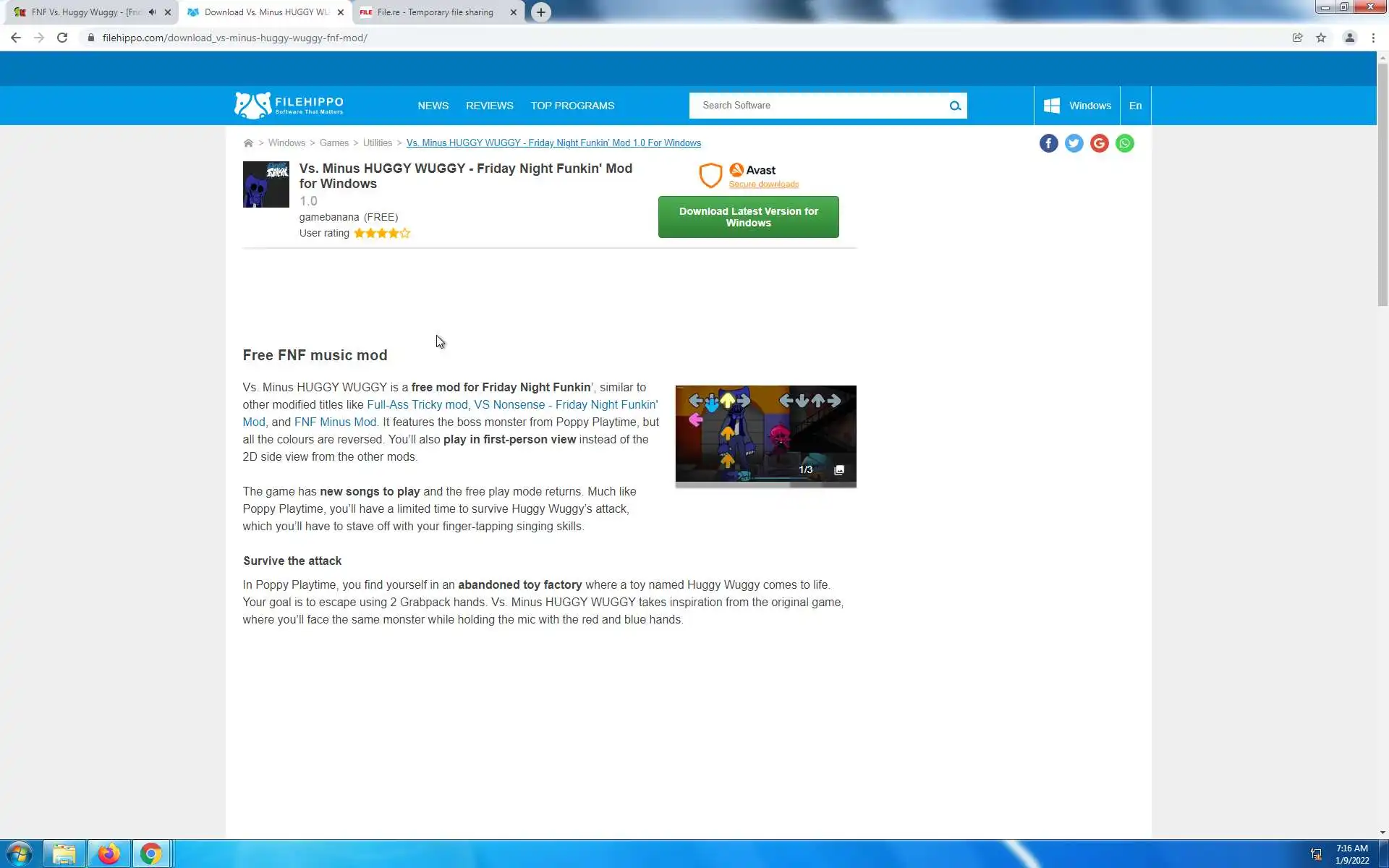Open the REVIEWS menu item
Viewport: 1389px width, 868px height.
click(x=489, y=106)
